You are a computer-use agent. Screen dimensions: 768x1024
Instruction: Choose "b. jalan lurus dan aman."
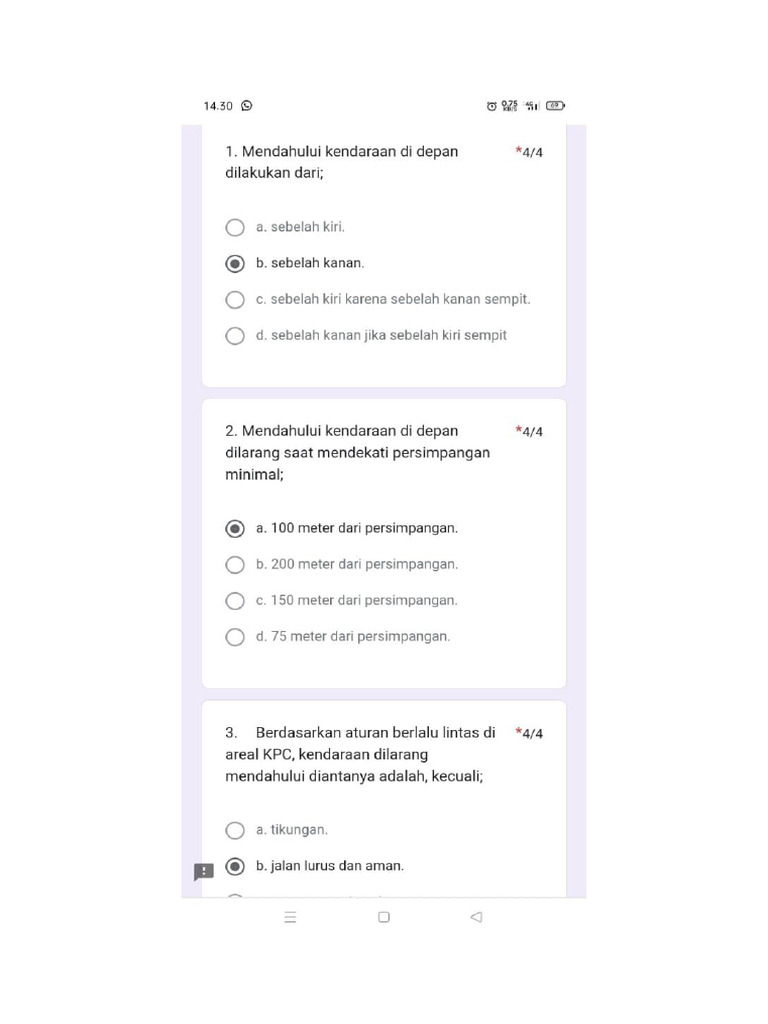(x=235, y=866)
